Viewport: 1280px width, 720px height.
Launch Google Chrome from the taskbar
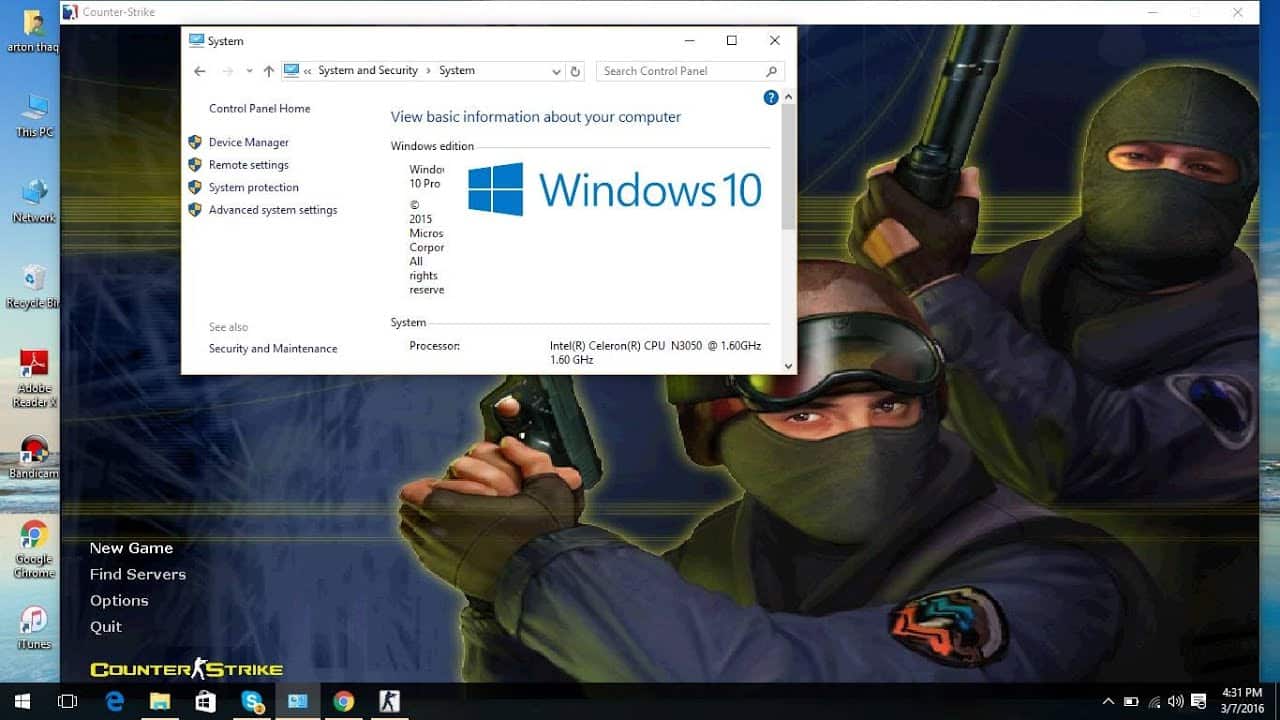pos(343,701)
